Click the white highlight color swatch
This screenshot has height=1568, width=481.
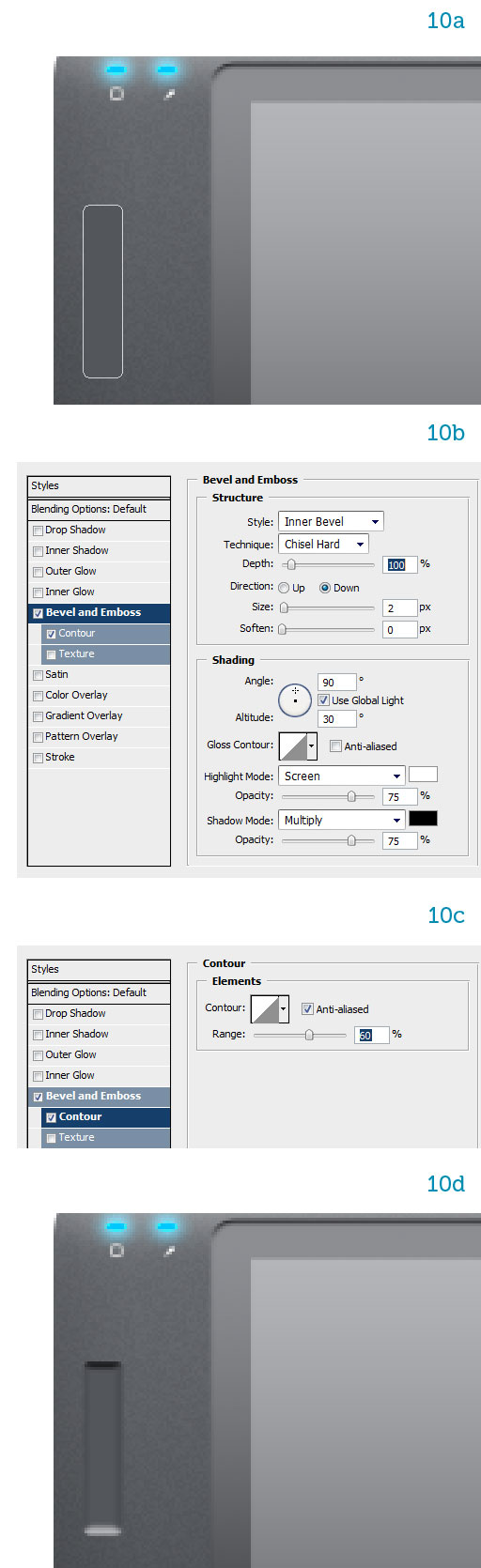[423, 775]
